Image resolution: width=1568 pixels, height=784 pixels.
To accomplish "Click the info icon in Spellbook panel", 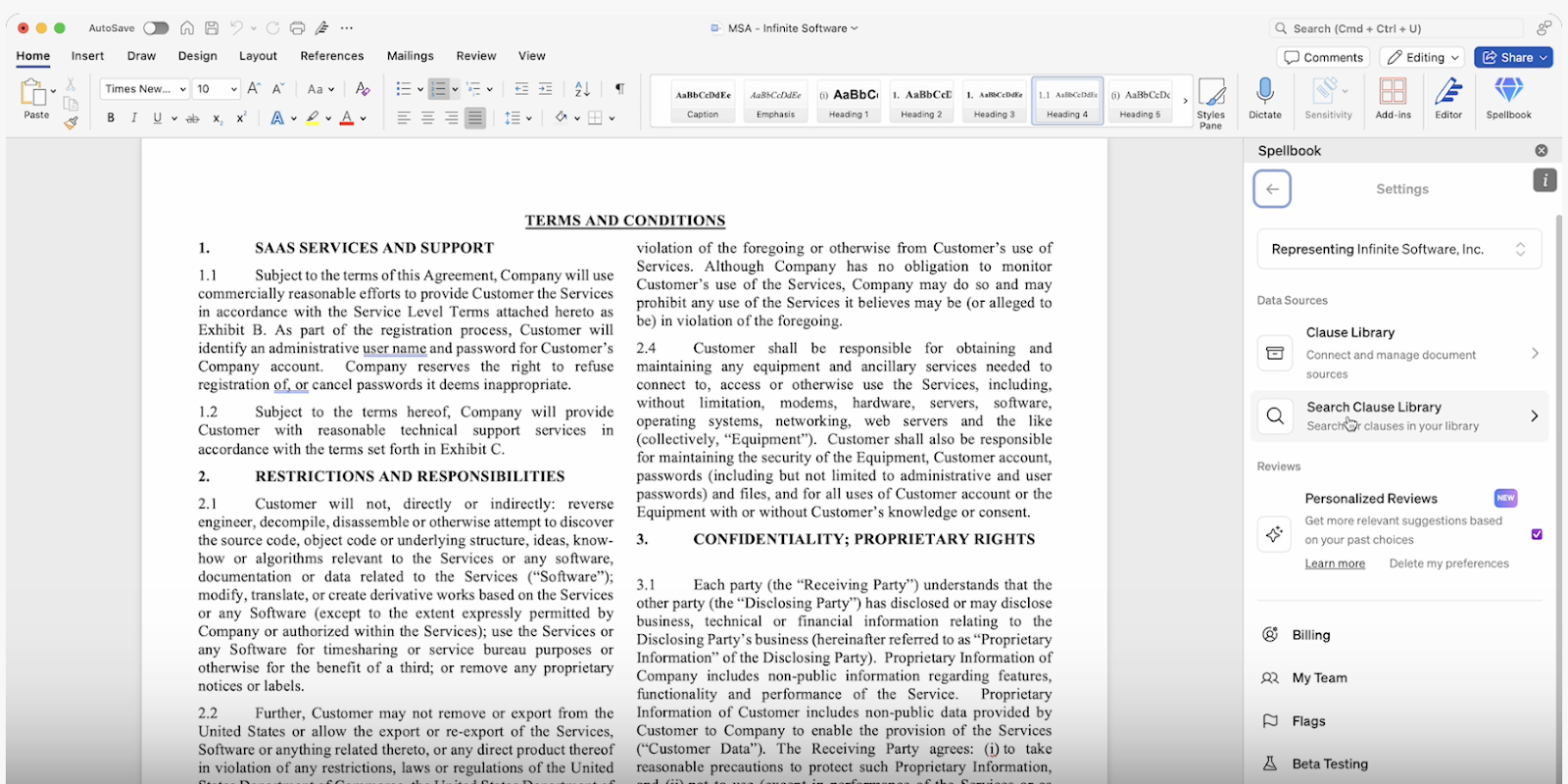I will click(x=1544, y=180).
